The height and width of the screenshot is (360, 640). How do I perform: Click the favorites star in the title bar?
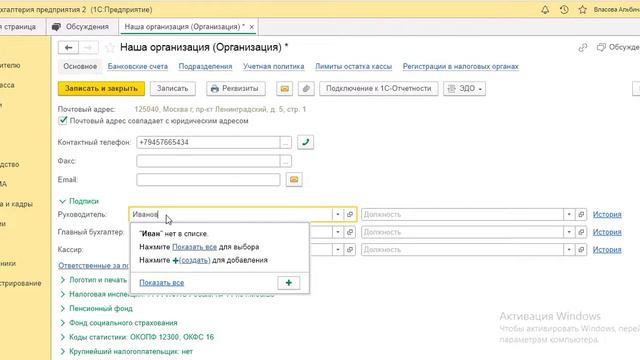(582, 9)
